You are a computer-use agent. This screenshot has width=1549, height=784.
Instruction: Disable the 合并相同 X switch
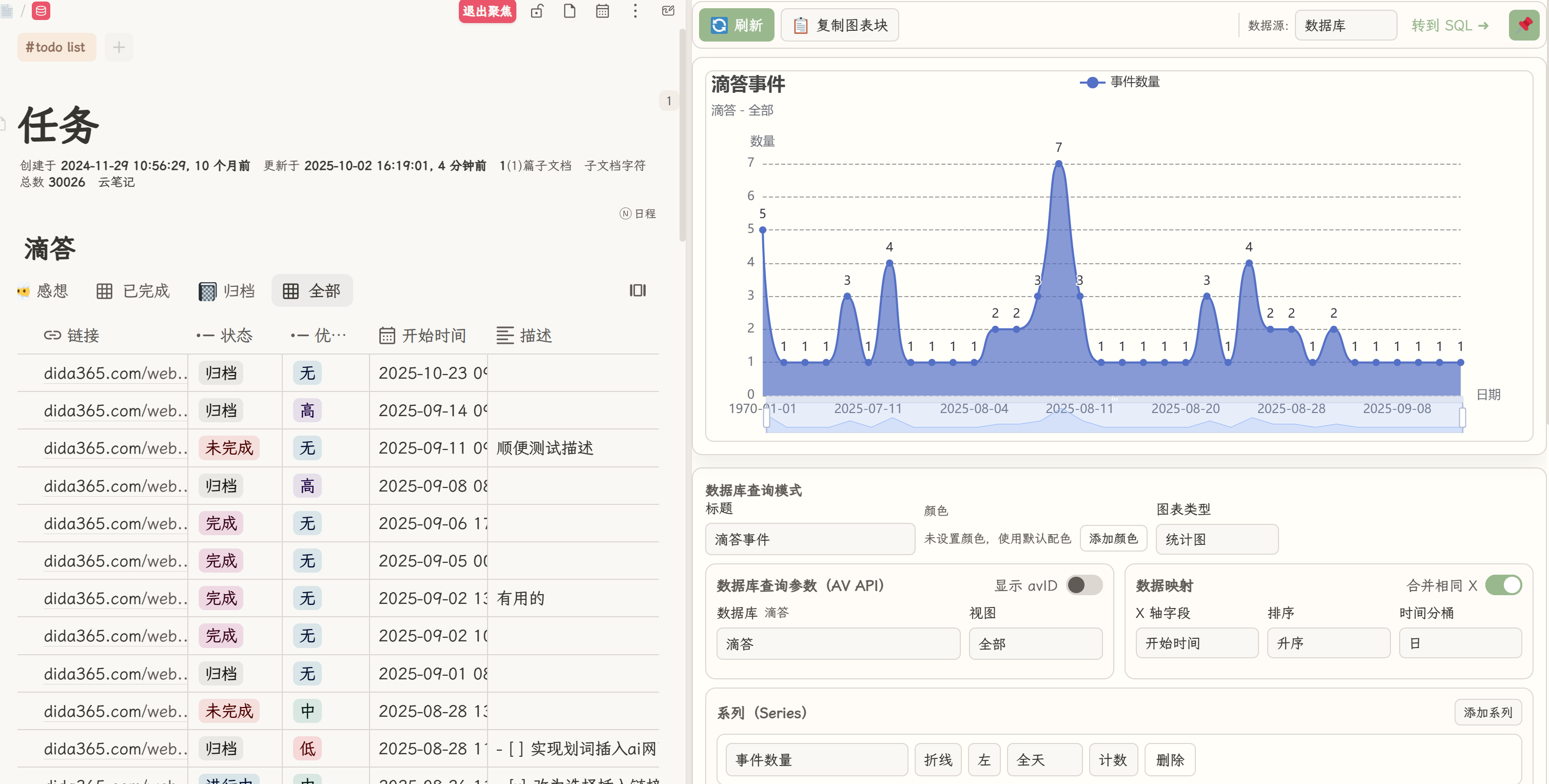[x=1503, y=585]
